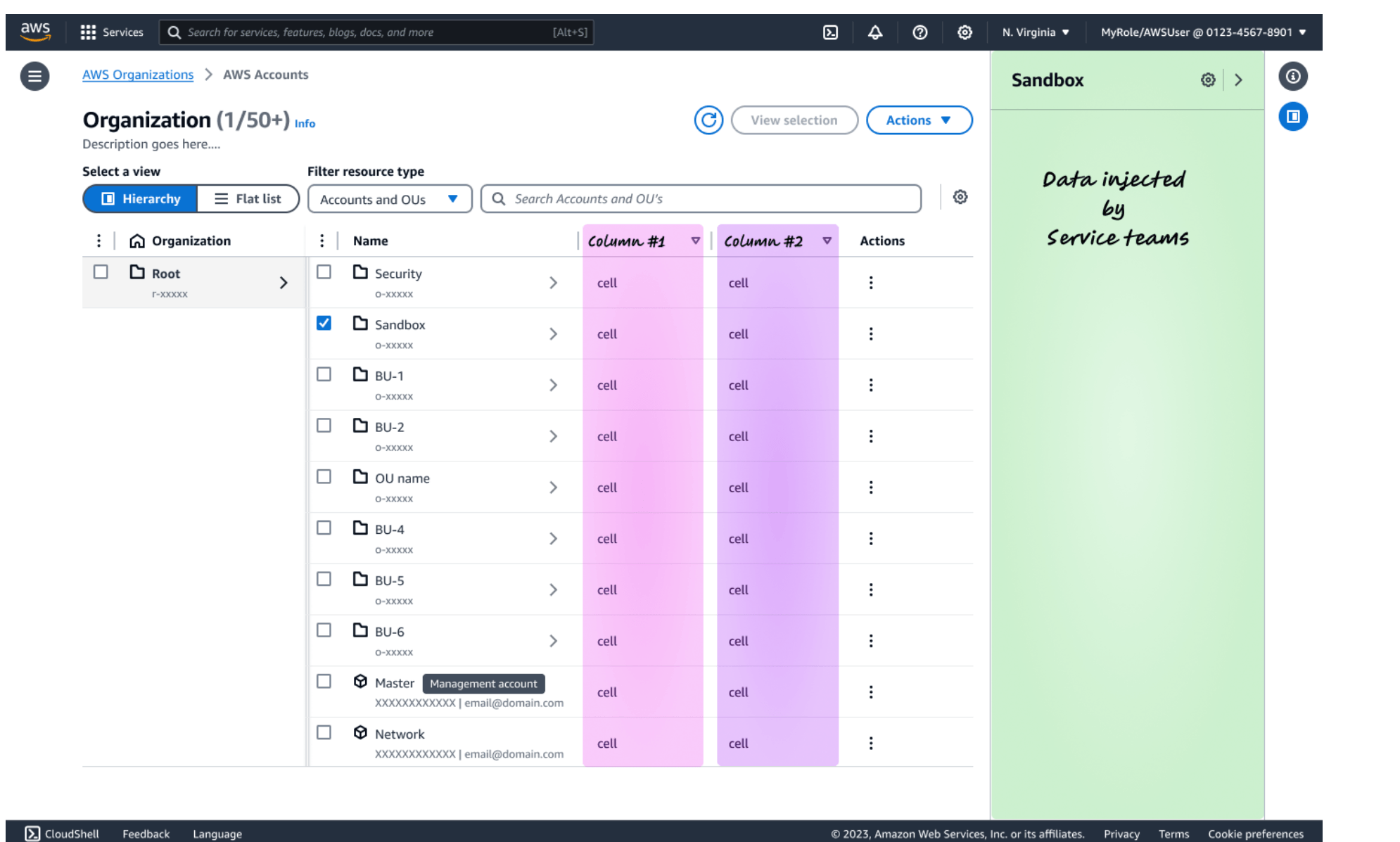Image resolution: width=1400 pixels, height=842 pixels.
Task: Open actions menu for BU-1 row
Action: coord(871,385)
